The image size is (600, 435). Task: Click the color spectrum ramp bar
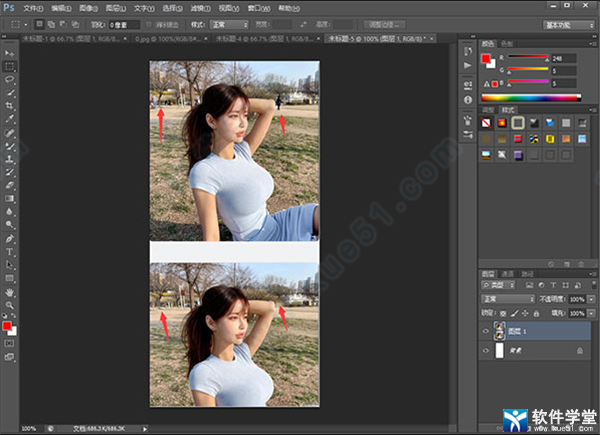(530, 98)
